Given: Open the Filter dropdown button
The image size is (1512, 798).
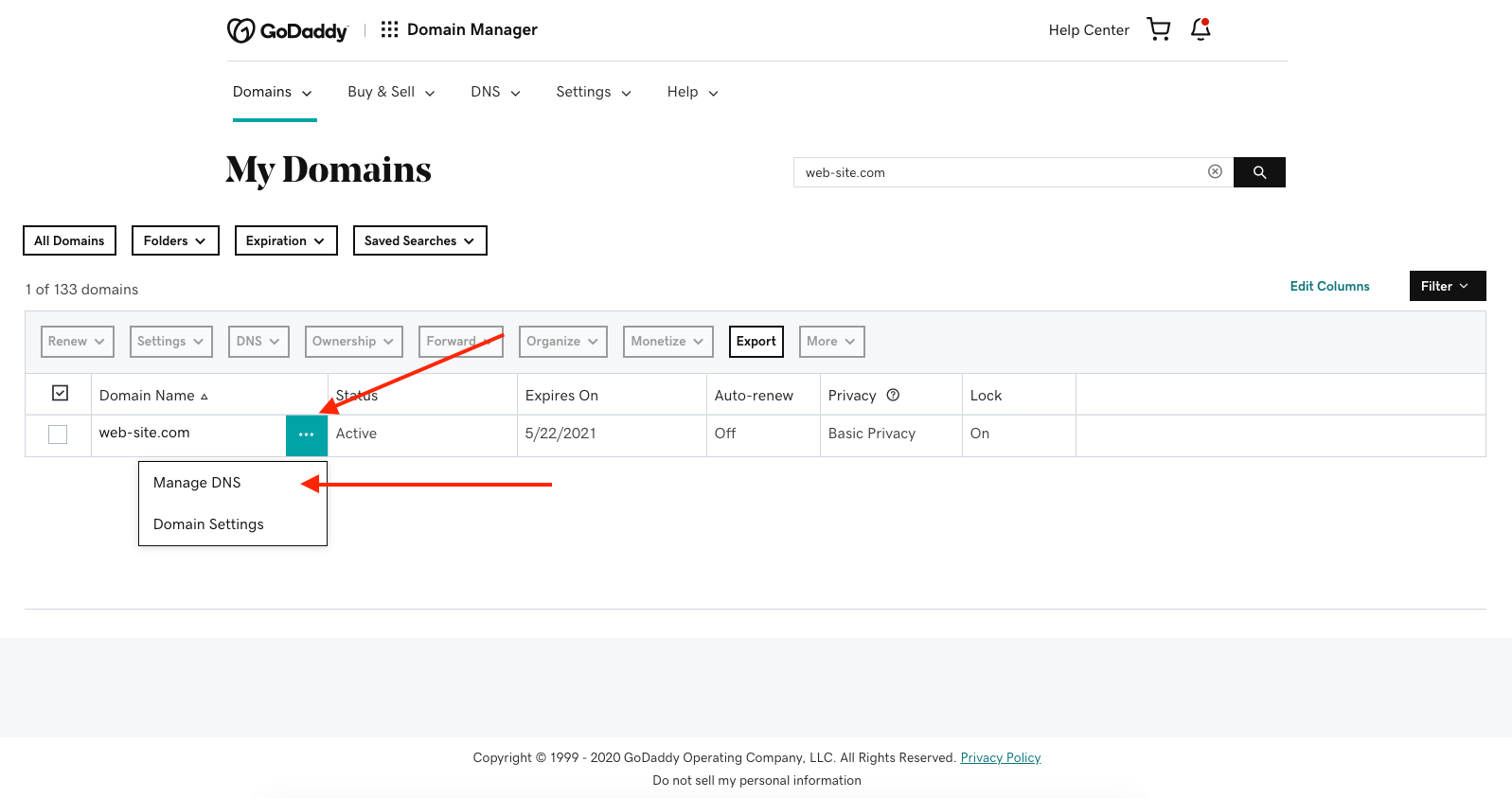Looking at the screenshot, I should (x=1447, y=286).
